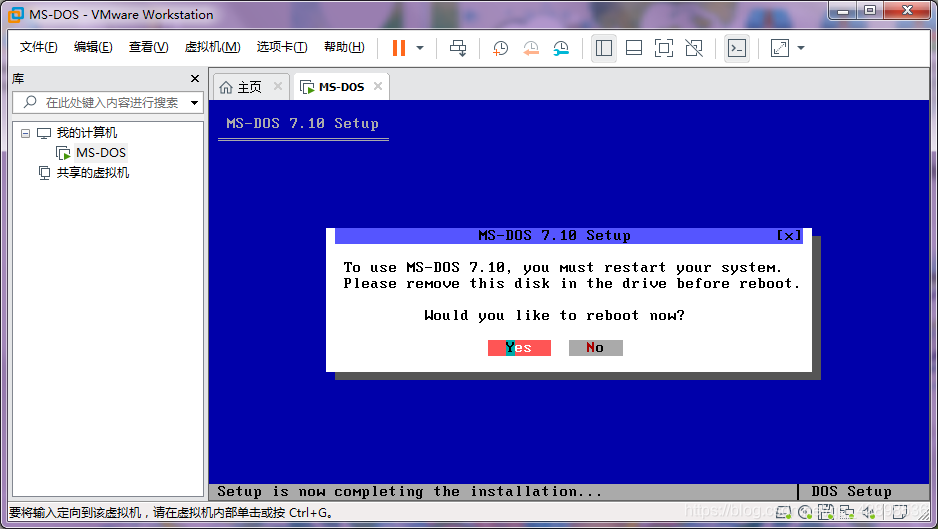Open the console view icon
The width and height of the screenshot is (938, 529).
737,48
